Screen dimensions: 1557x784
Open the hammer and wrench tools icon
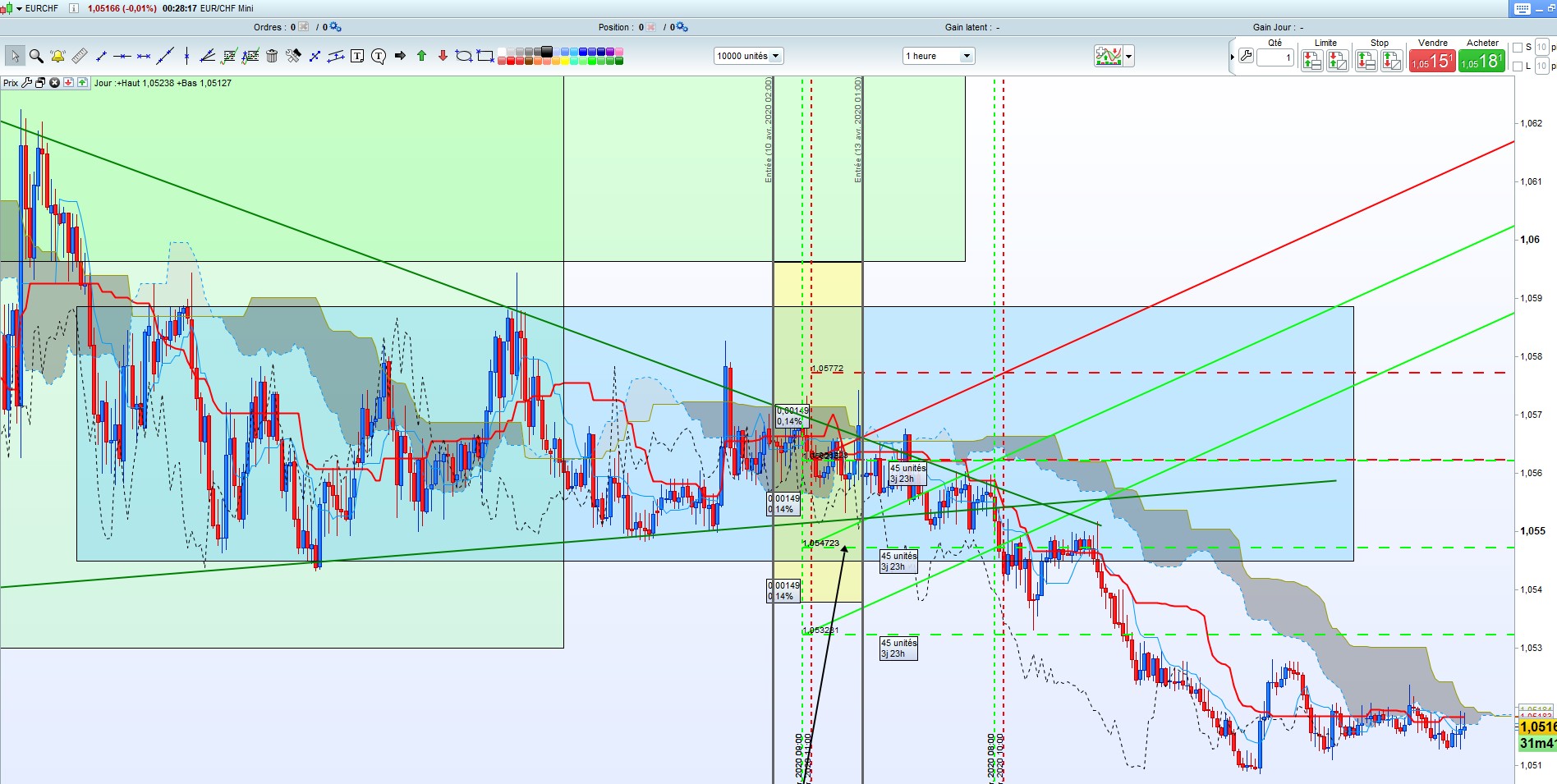[293, 56]
